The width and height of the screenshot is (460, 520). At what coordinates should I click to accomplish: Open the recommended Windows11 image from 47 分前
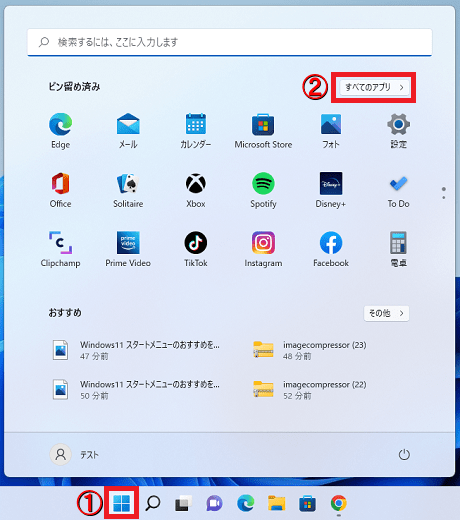tap(137, 350)
